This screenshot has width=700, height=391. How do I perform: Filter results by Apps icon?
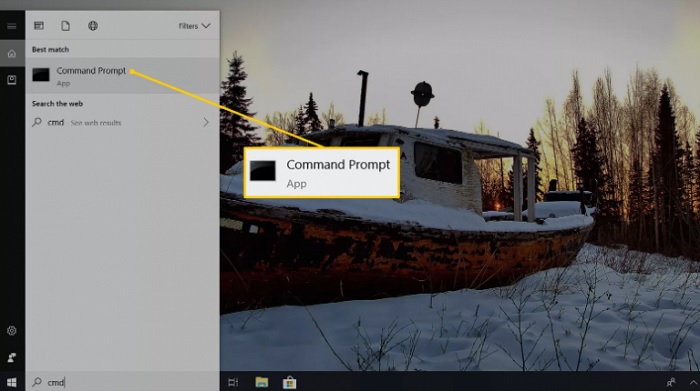[x=39, y=26]
